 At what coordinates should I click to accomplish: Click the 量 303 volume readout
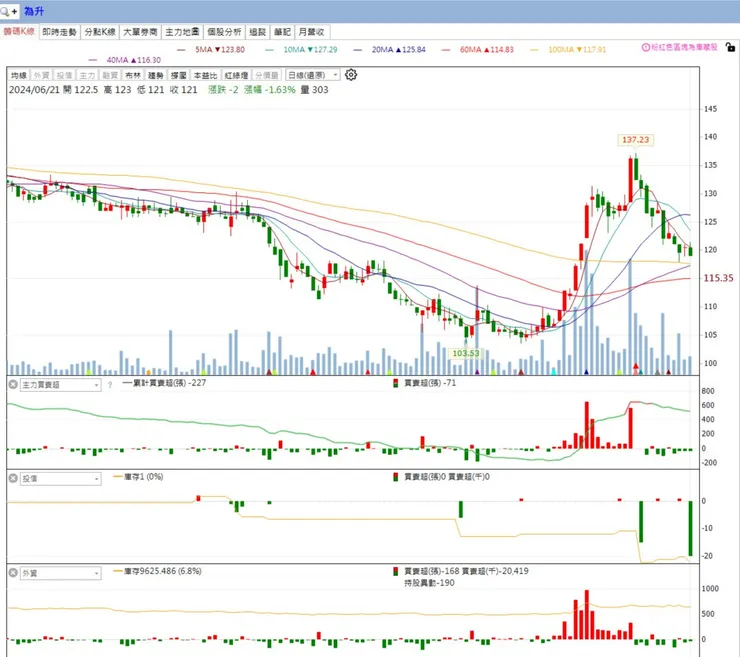tap(314, 90)
